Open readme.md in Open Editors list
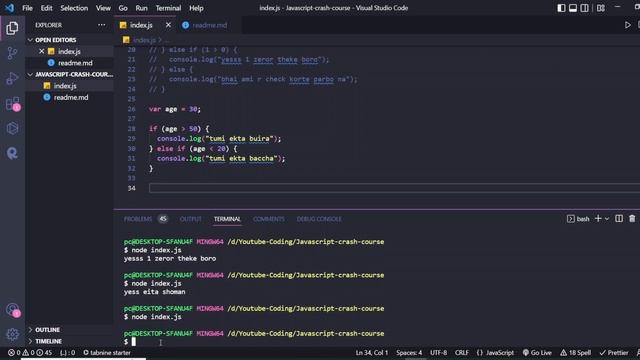640x360 pixels. pos(75,63)
